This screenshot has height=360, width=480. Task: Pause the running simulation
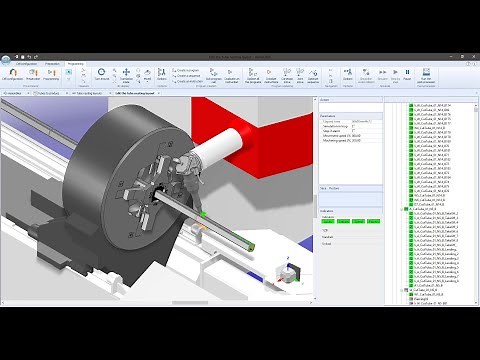[x=407, y=75]
